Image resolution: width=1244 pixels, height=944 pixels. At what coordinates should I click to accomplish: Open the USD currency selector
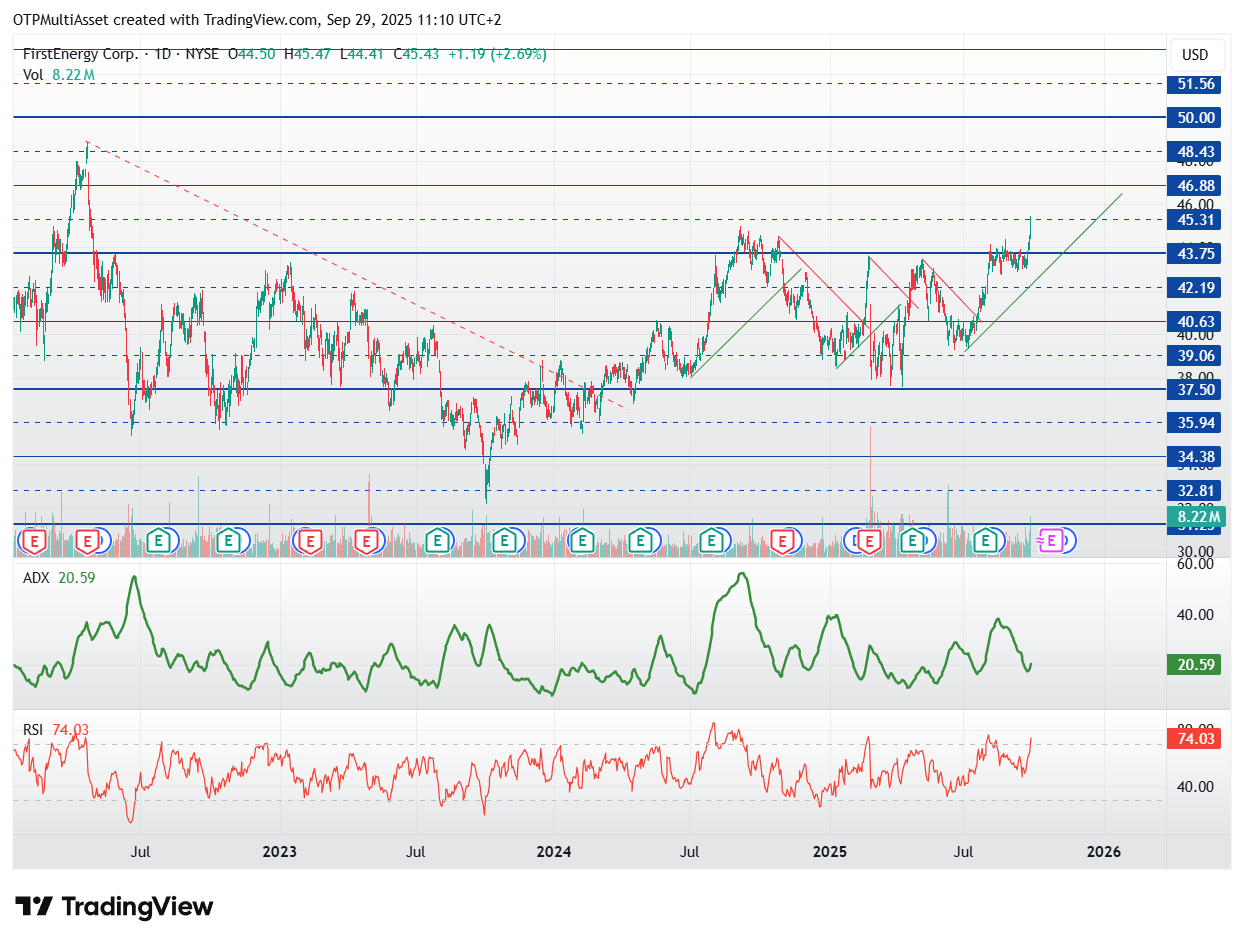click(x=1195, y=55)
